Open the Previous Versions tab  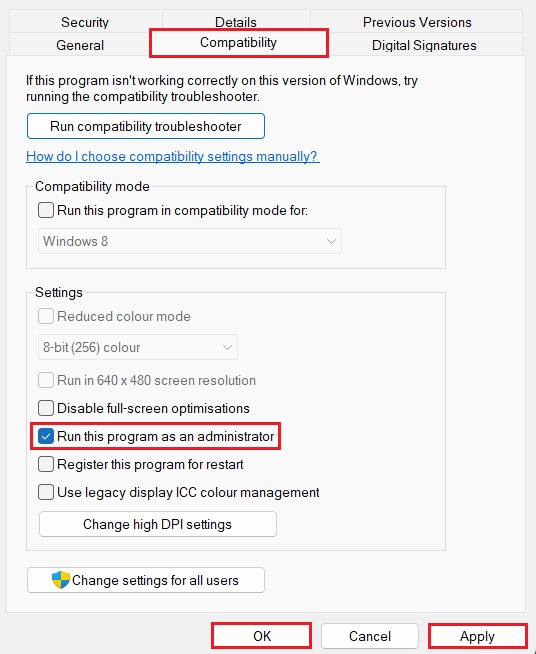point(417,22)
